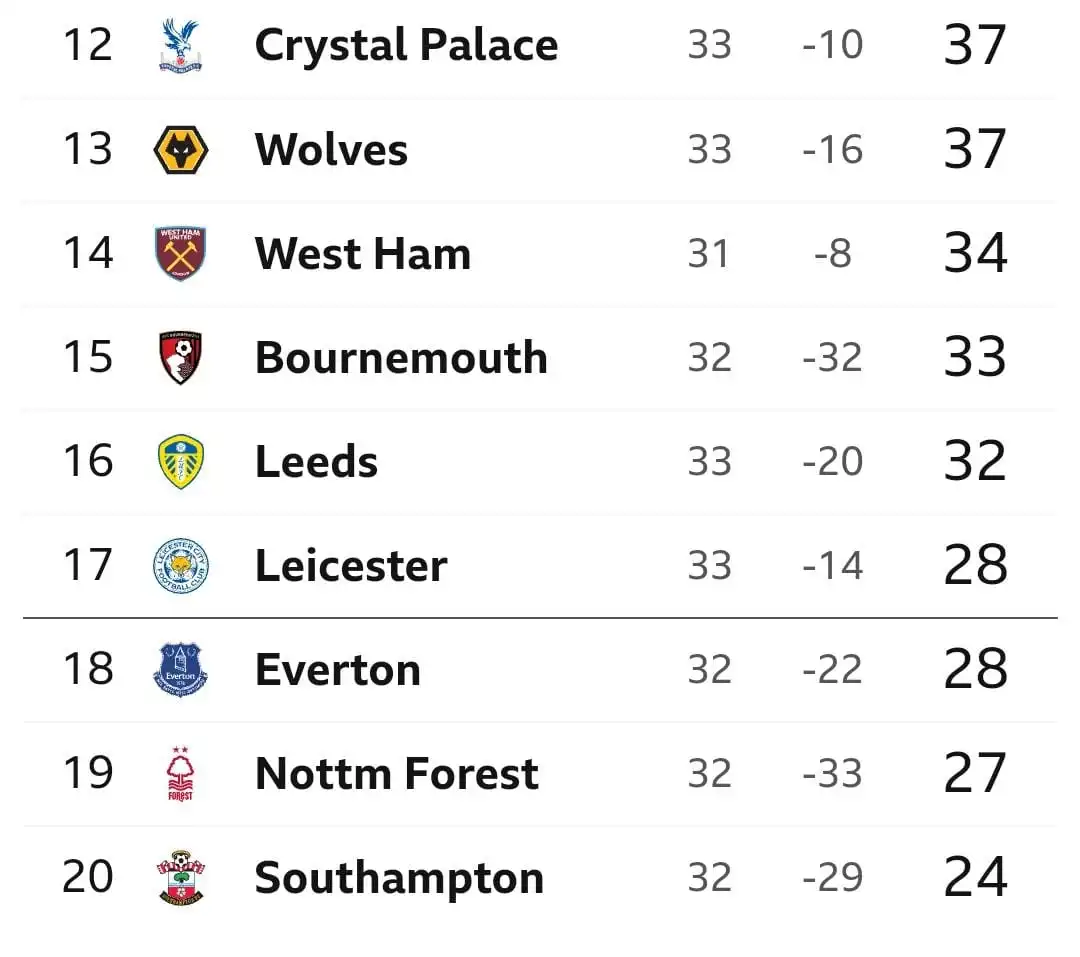Click the Crystal Palace club crest
The height and width of the screenshot is (957, 1080).
[180, 46]
